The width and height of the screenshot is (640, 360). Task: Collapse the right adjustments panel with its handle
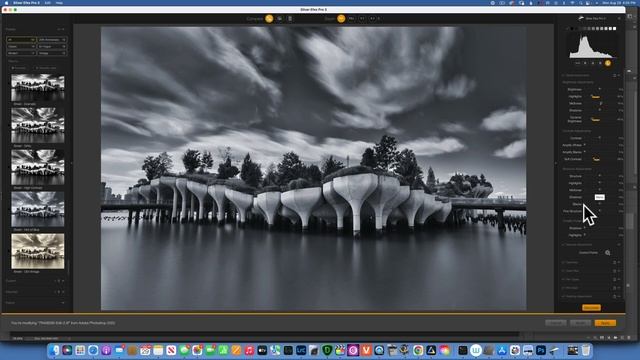[x=556, y=163]
